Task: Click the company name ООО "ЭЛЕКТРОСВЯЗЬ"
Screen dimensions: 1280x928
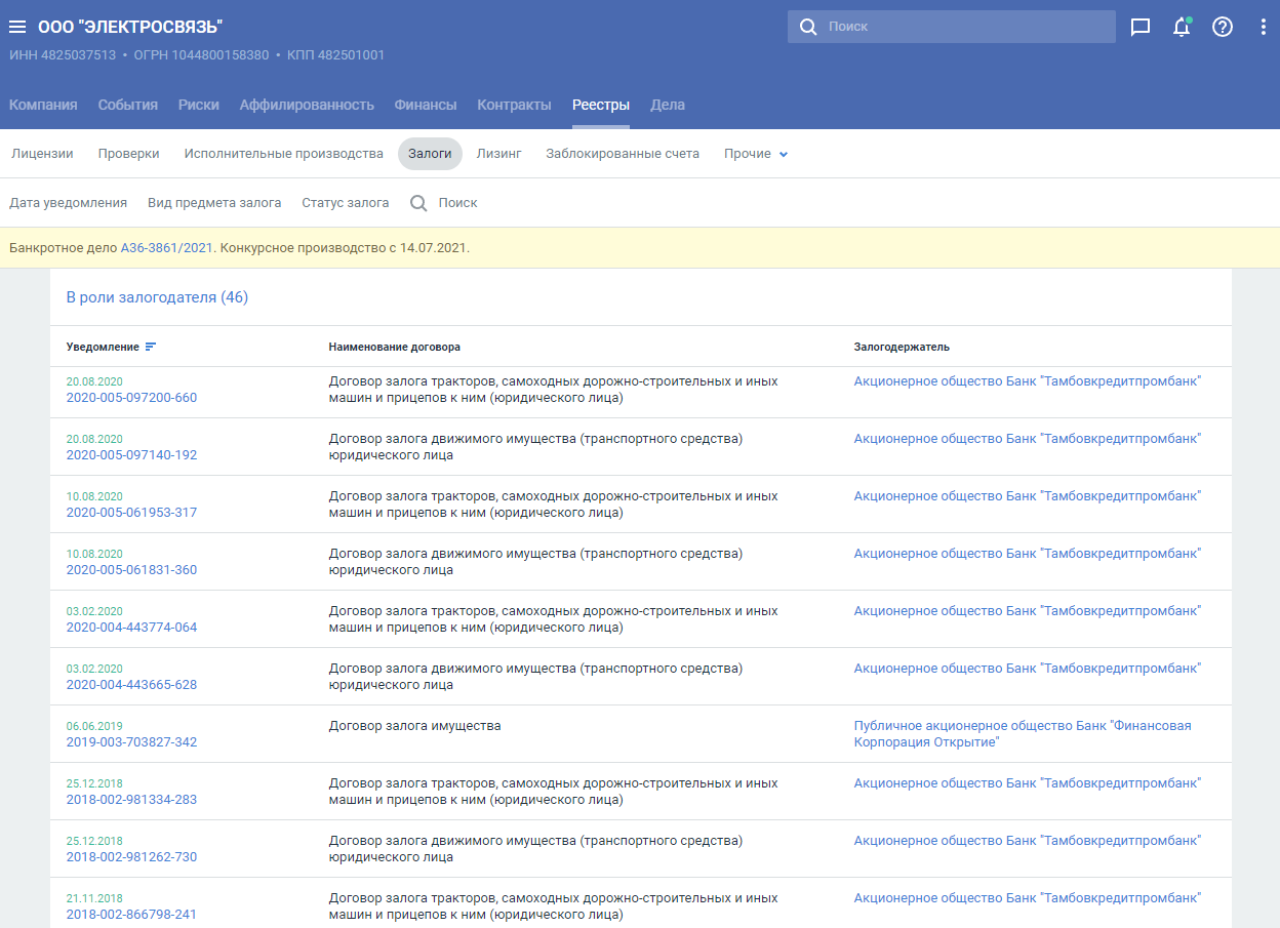Action: [x=131, y=27]
